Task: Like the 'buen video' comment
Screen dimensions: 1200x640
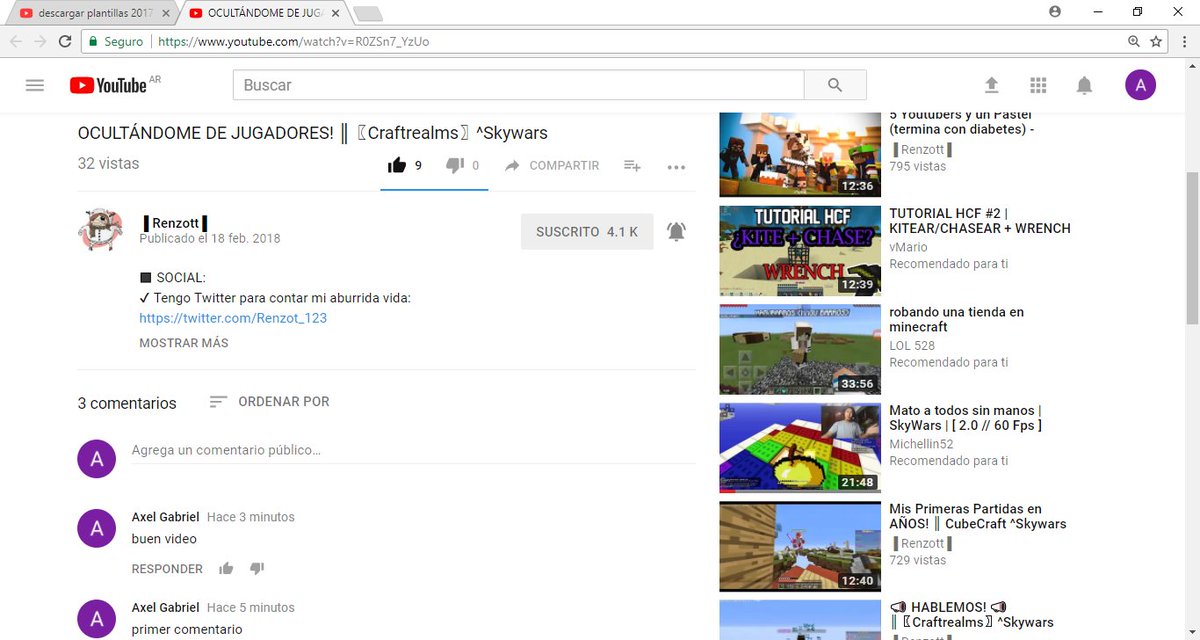Action: [x=226, y=569]
